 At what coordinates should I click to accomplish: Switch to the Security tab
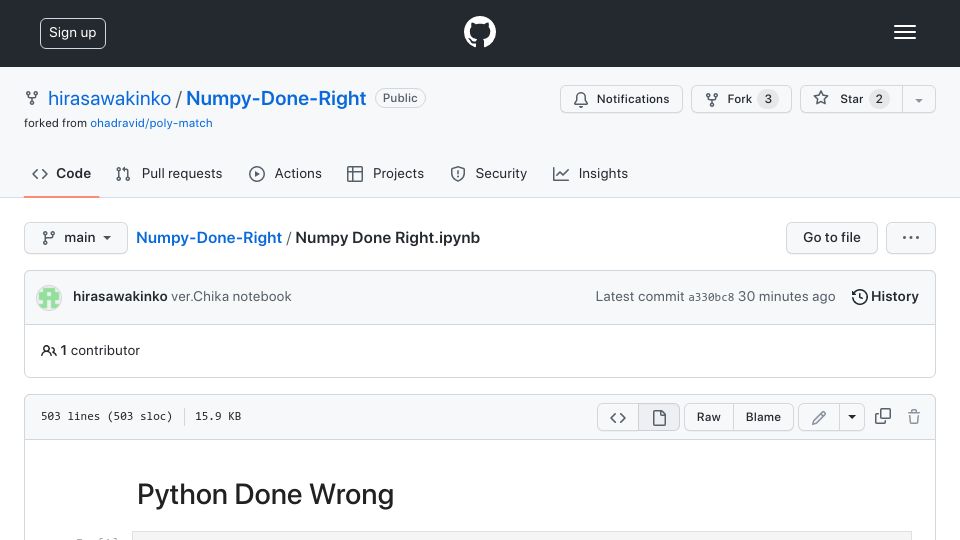[489, 174]
